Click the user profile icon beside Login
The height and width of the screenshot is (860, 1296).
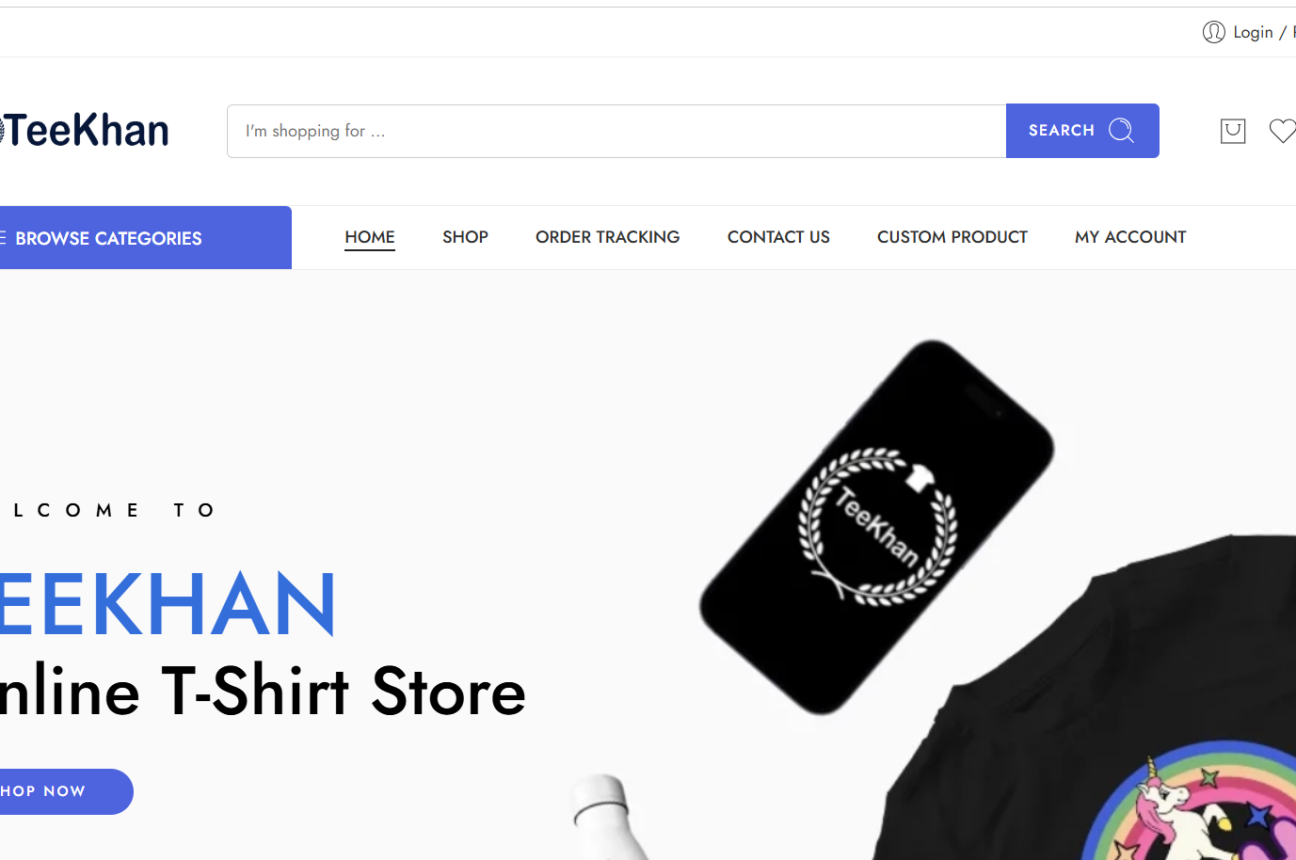point(1213,32)
